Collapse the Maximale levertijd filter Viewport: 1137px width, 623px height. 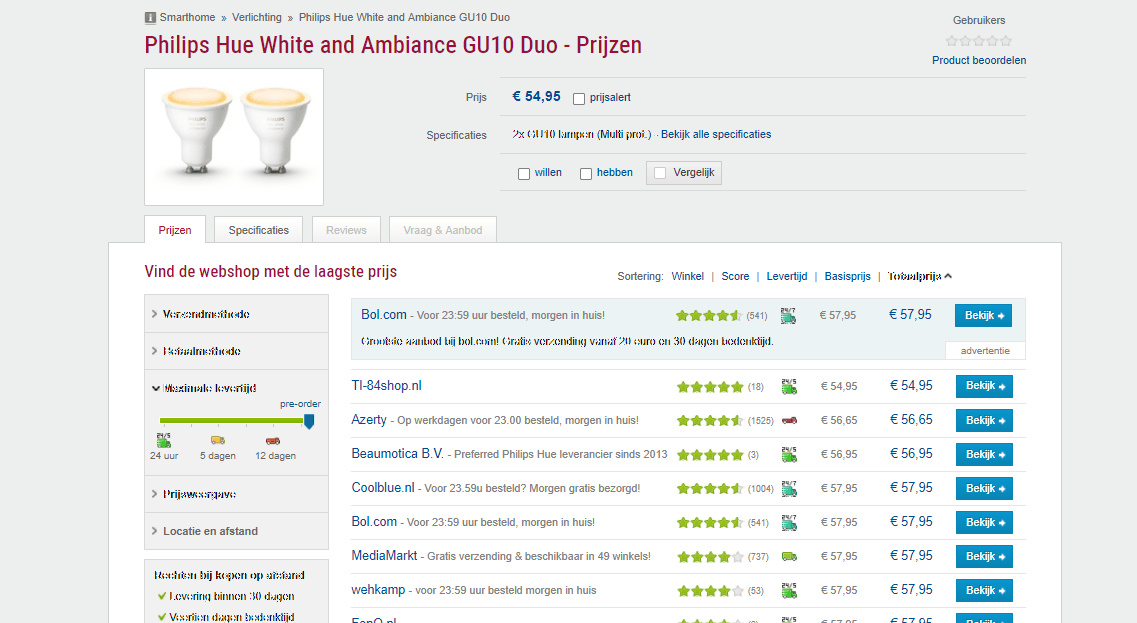pos(203,388)
